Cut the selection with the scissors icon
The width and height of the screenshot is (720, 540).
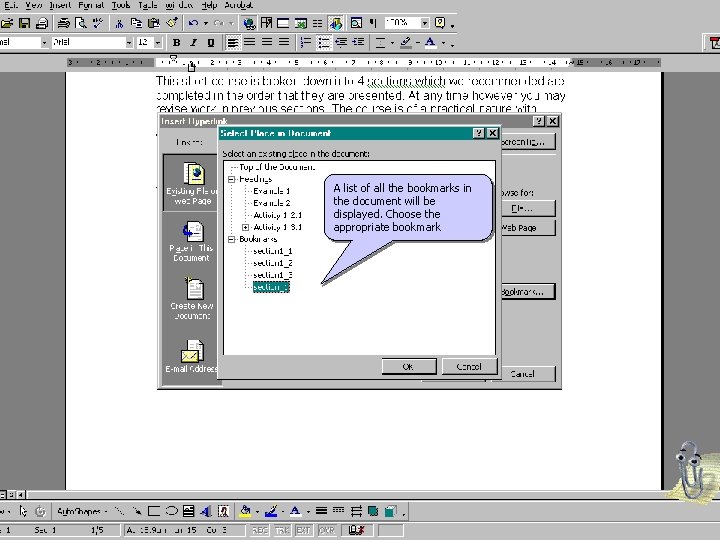119,23
